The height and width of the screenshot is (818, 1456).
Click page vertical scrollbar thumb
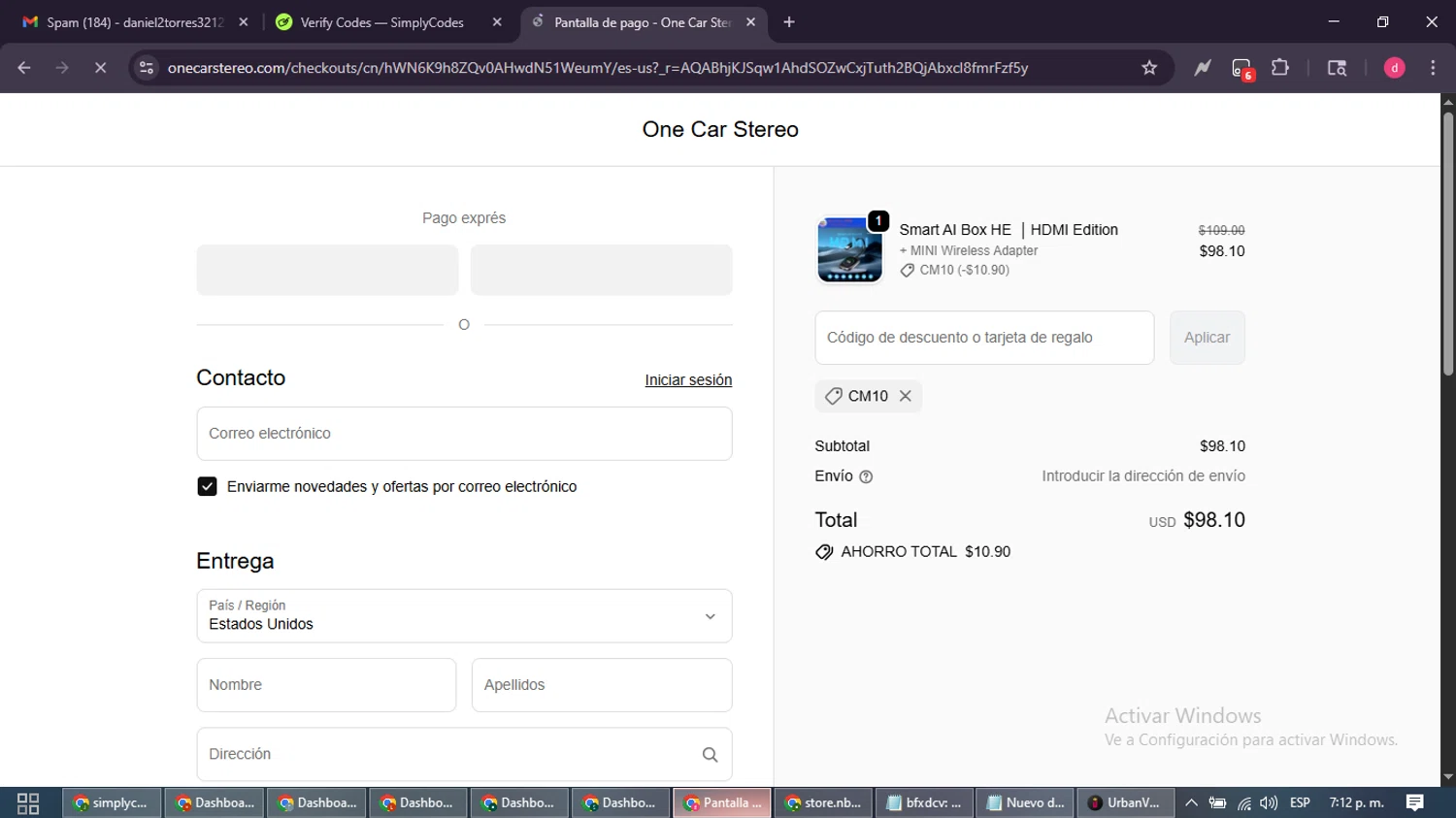1448,243
